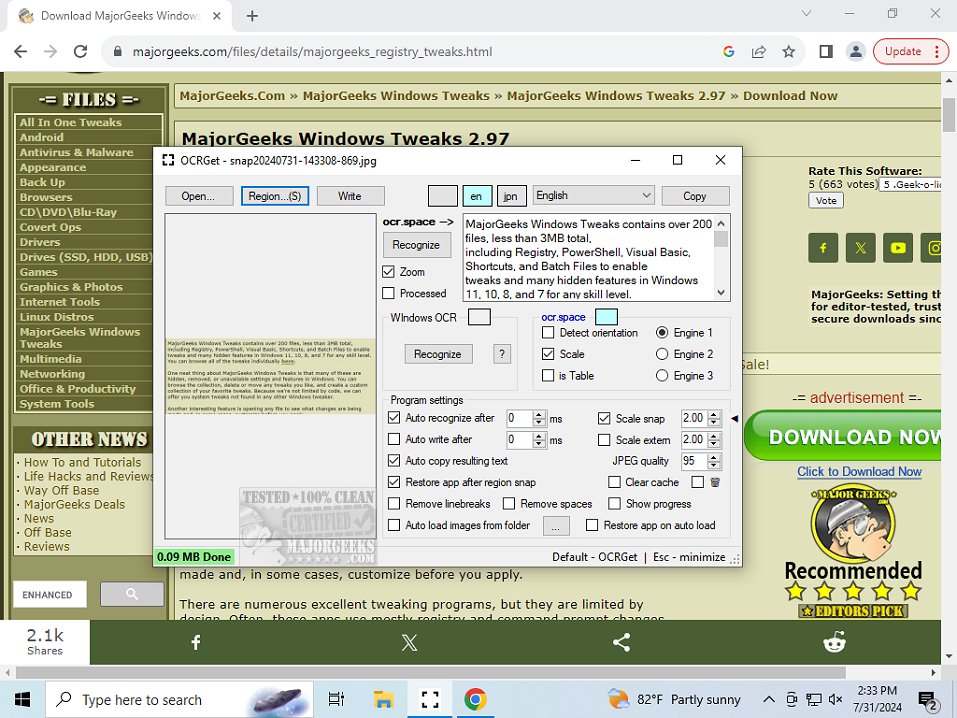Click the empty swatch left of en button
Viewport: 957px width, 718px height.
click(443, 196)
